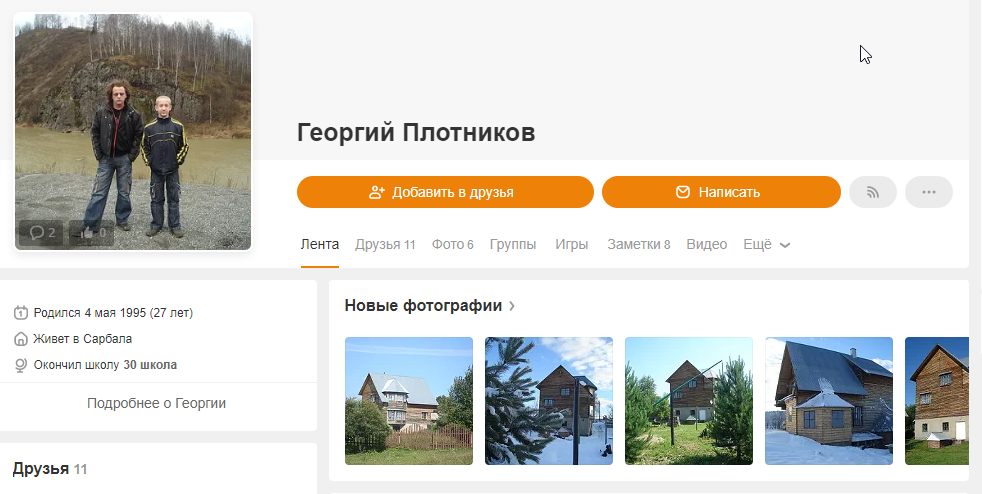This screenshot has height=494, width=982.
Task: Click the birthday calendar icon
Action: (21, 312)
